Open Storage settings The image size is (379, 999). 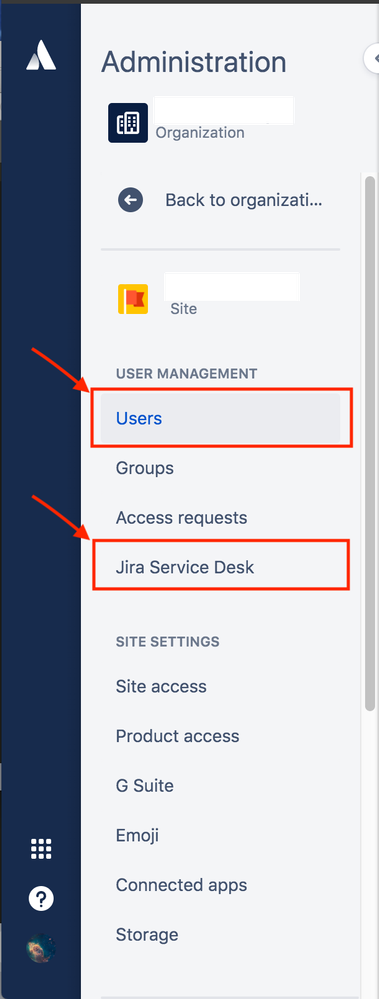coord(147,935)
